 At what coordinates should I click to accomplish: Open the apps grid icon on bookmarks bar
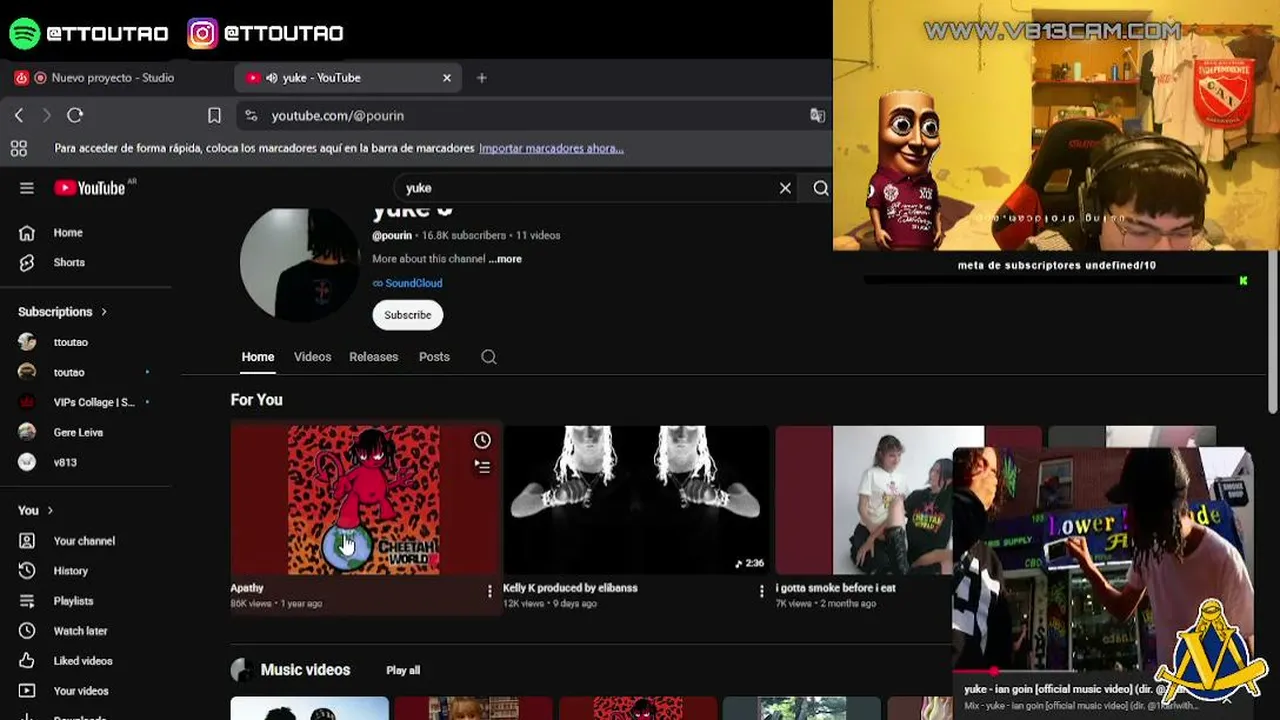19,148
